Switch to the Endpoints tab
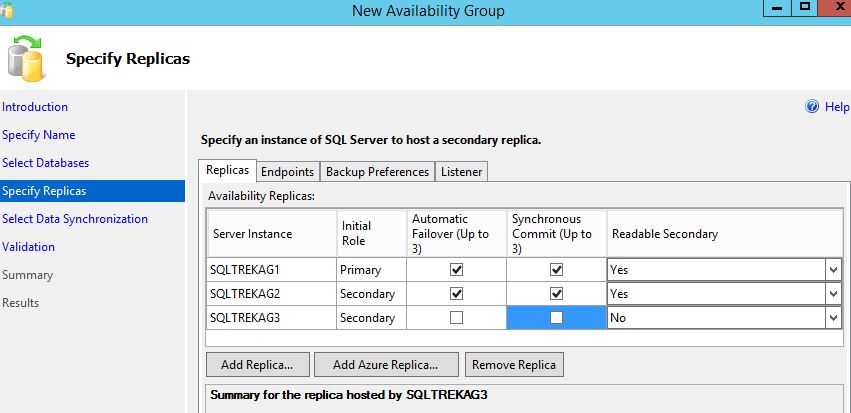The width and height of the screenshot is (851, 413). (288, 171)
